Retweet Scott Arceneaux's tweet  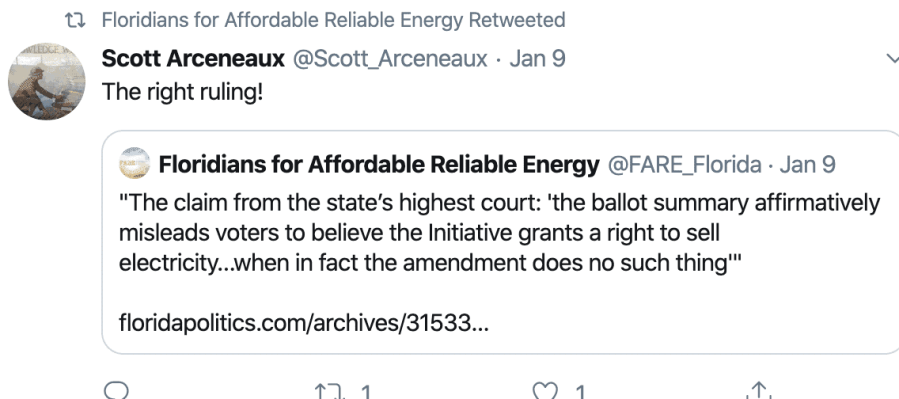coord(330,391)
